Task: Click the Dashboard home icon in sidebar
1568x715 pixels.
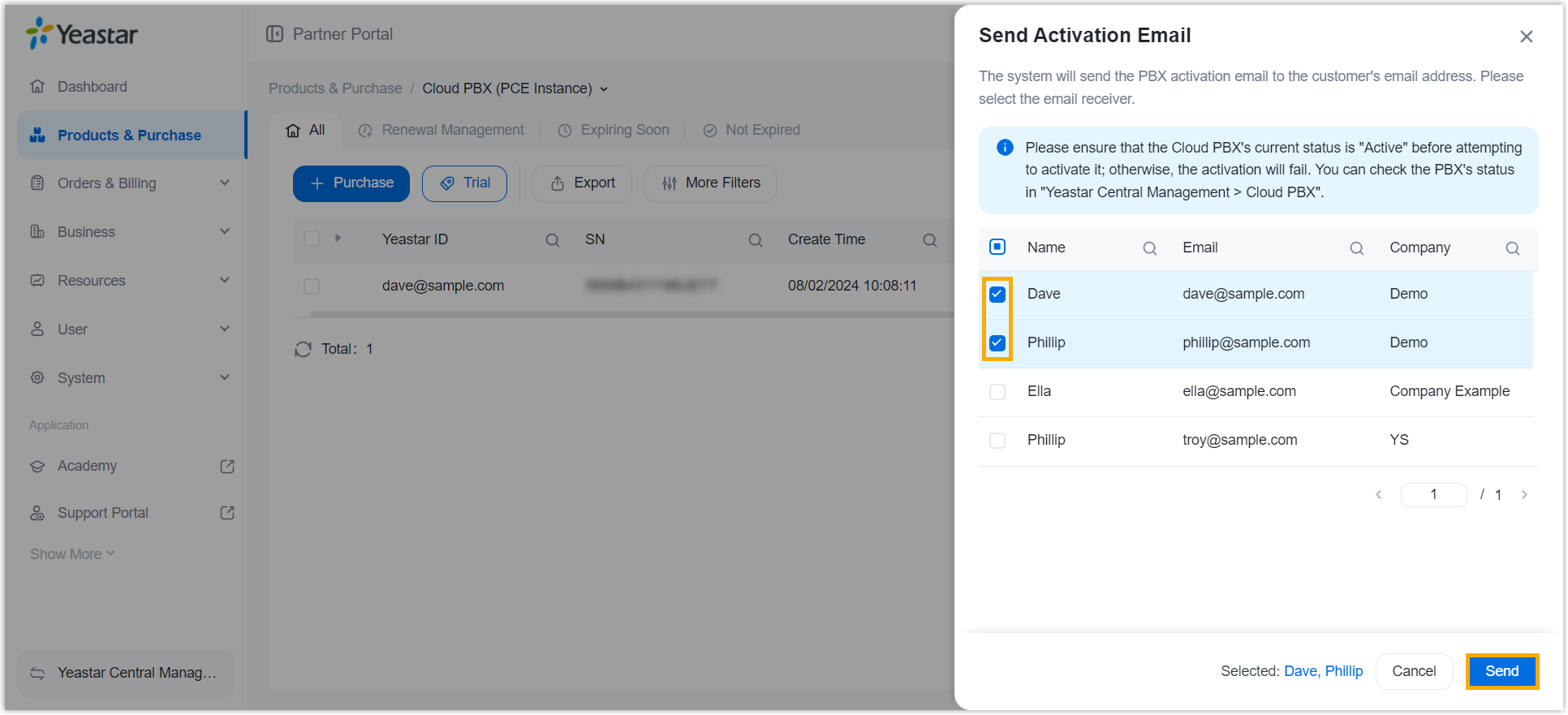Action: coord(37,87)
